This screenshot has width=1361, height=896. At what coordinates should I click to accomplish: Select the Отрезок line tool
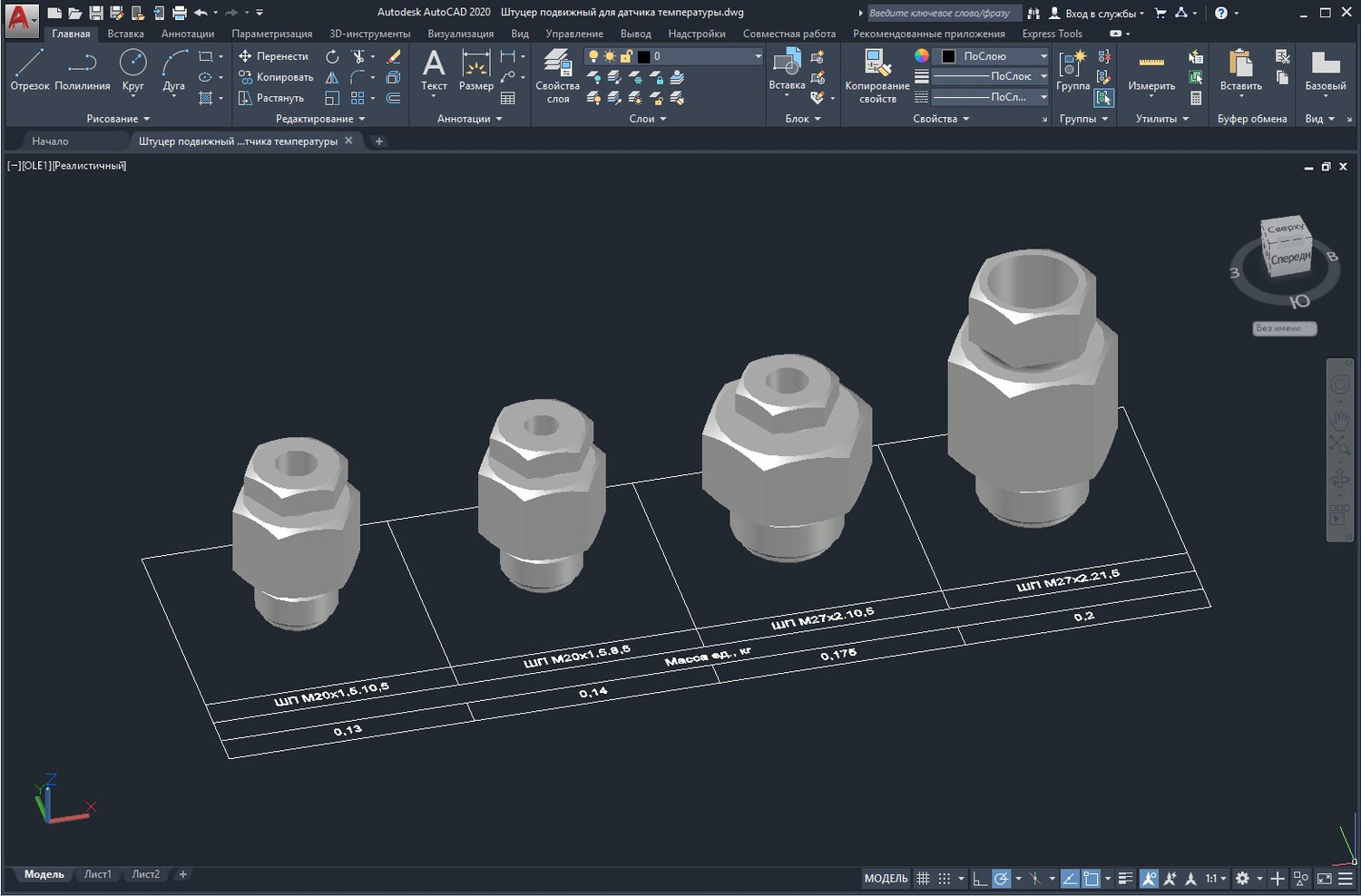29,70
